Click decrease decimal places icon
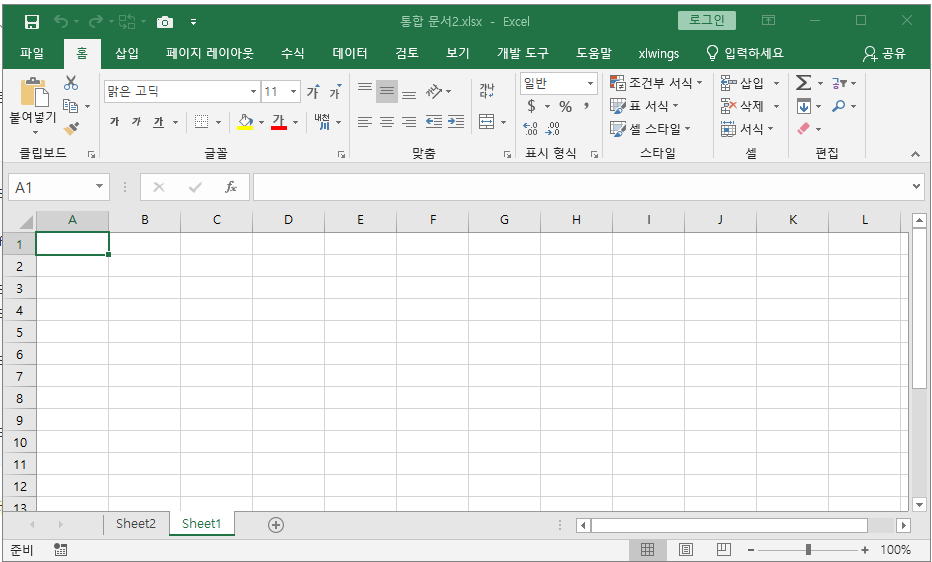 coord(552,128)
